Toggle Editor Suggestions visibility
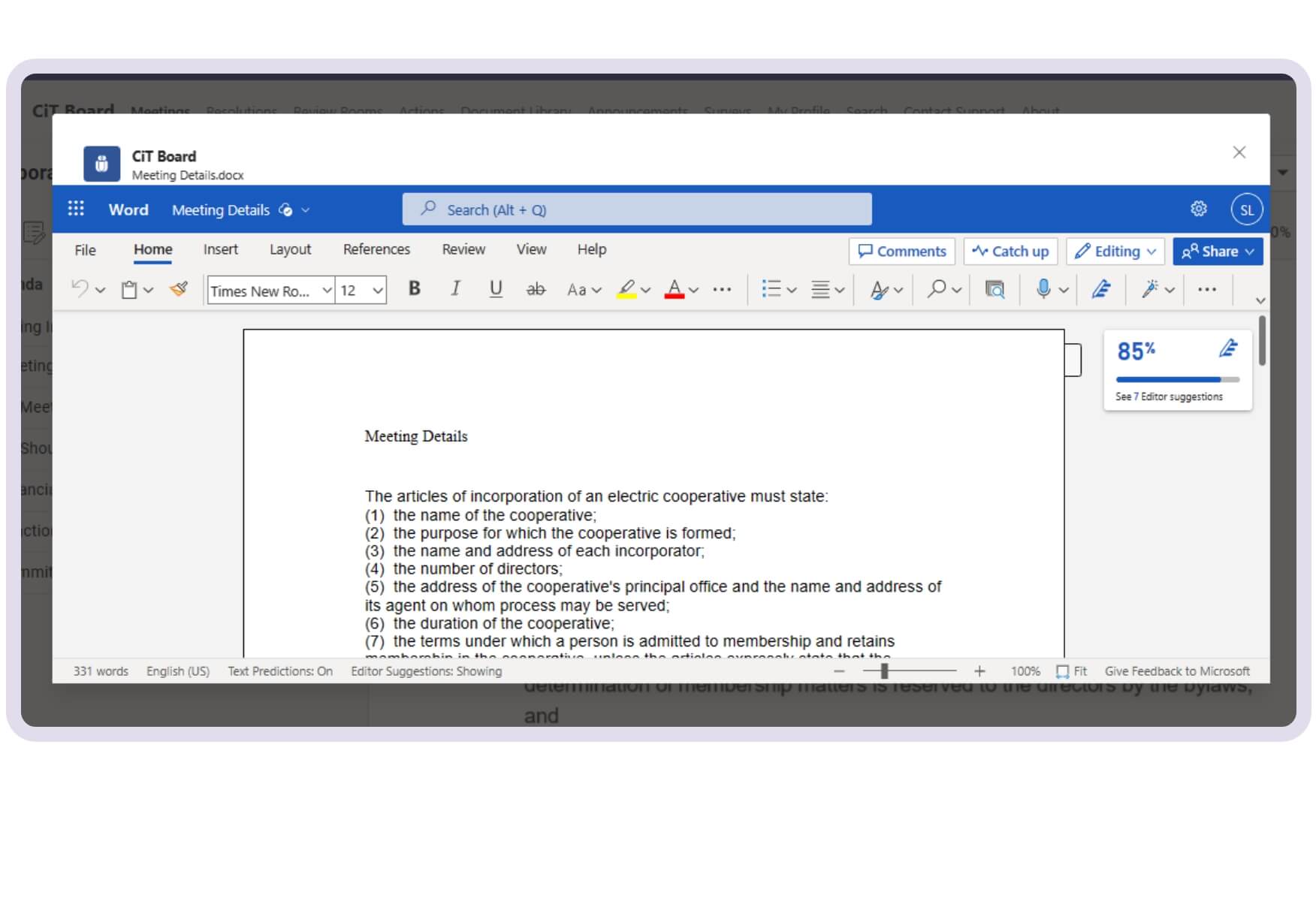This screenshot has height=901, width=1316. (427, 670)
